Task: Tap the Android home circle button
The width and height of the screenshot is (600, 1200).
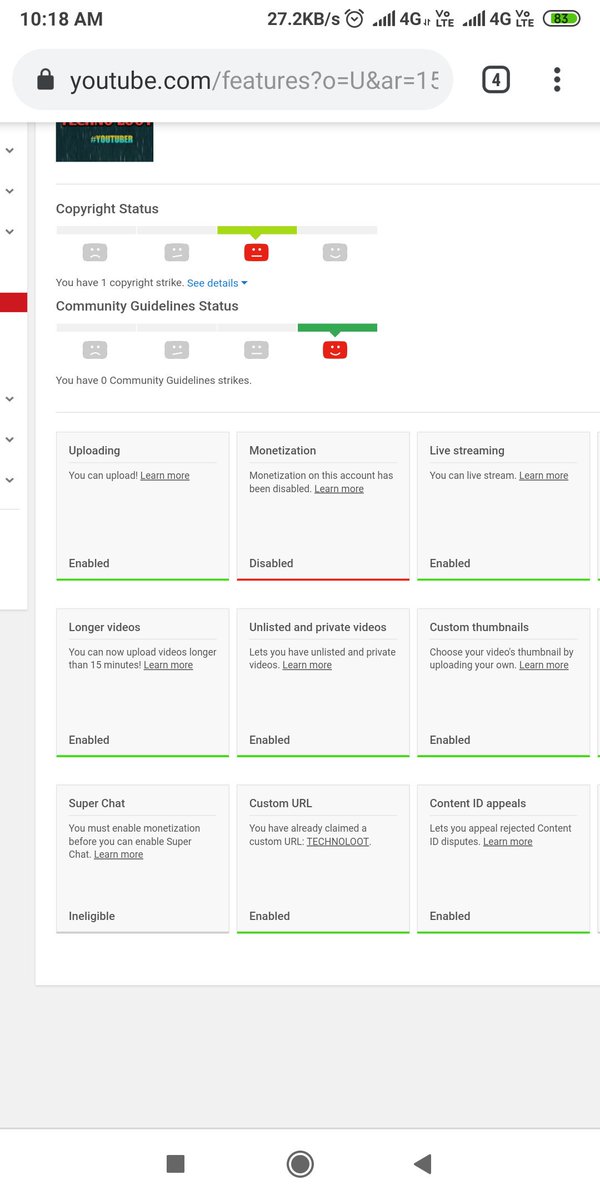Action: 299,1163
